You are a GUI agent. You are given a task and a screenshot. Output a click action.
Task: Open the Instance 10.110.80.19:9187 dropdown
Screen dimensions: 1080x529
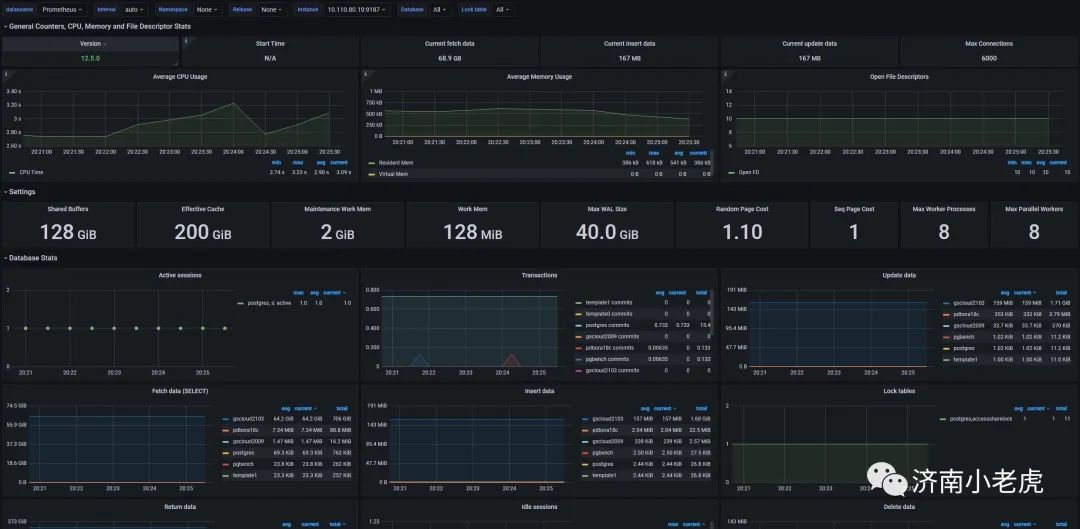356,10
